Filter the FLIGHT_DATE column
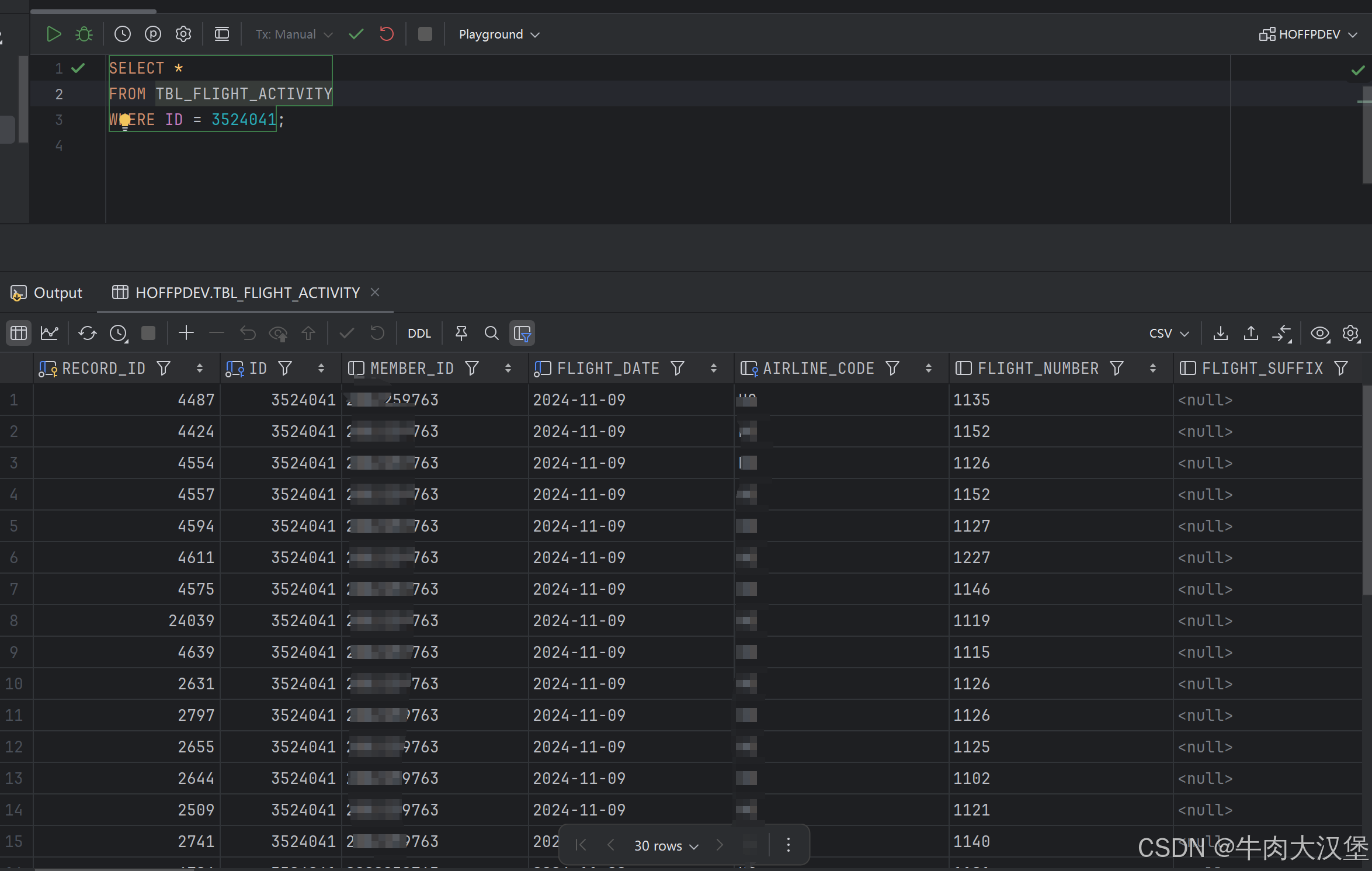Viewport: 1372px width, 871px height. (678, 368)
